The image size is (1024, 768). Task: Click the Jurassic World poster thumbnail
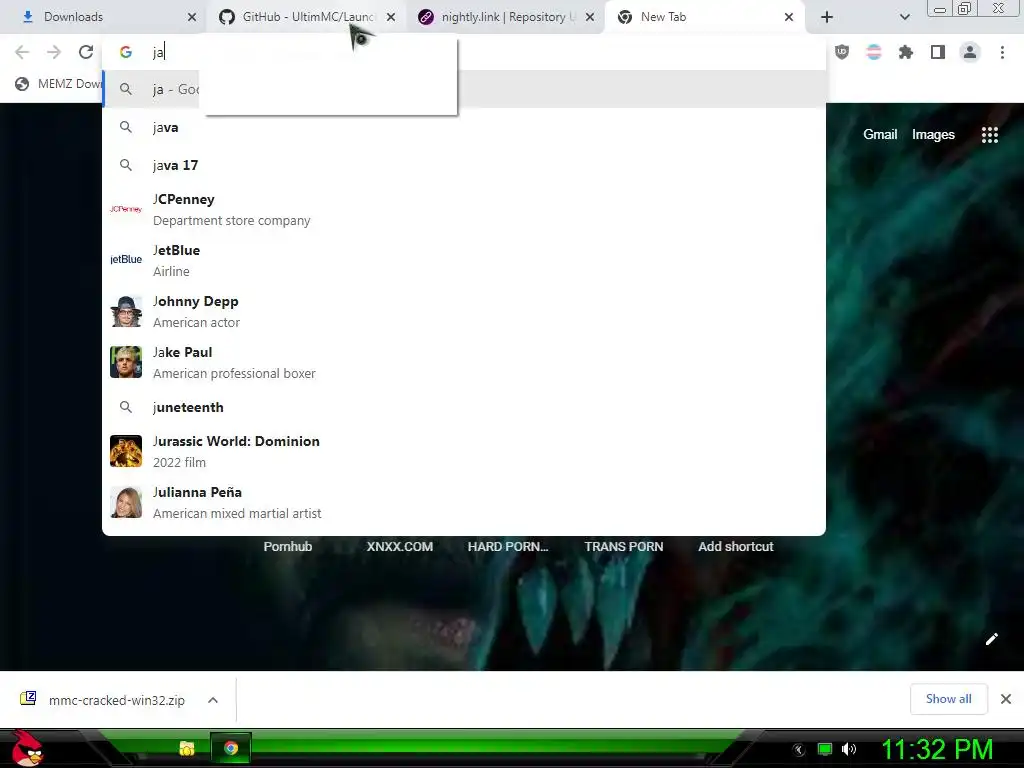pos(126,451)
